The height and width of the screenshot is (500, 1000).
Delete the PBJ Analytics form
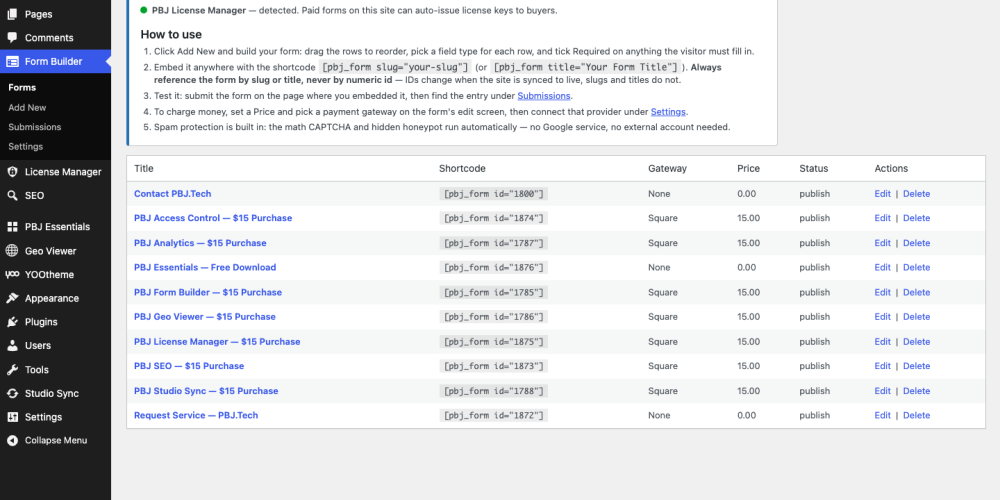(916, 243)
